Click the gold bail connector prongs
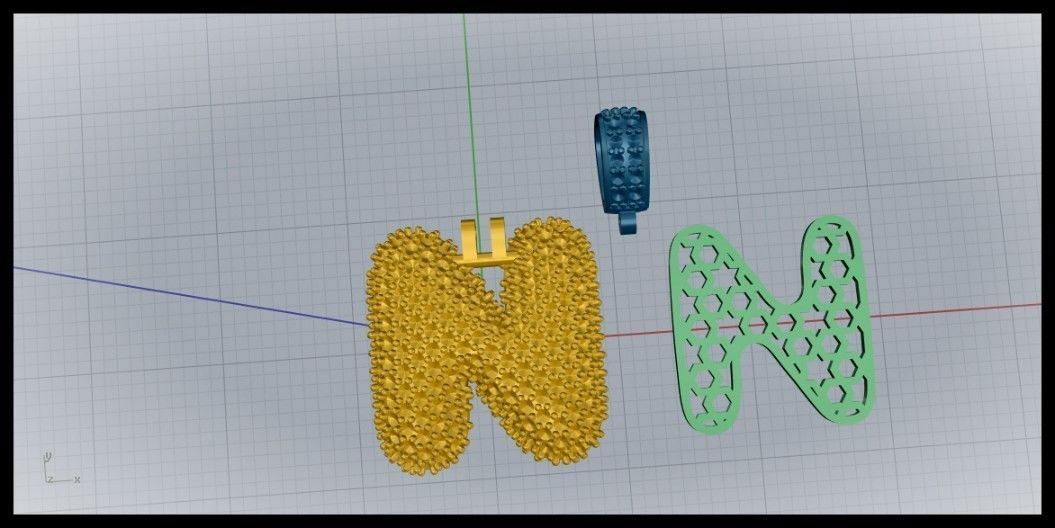 [486, 243]
